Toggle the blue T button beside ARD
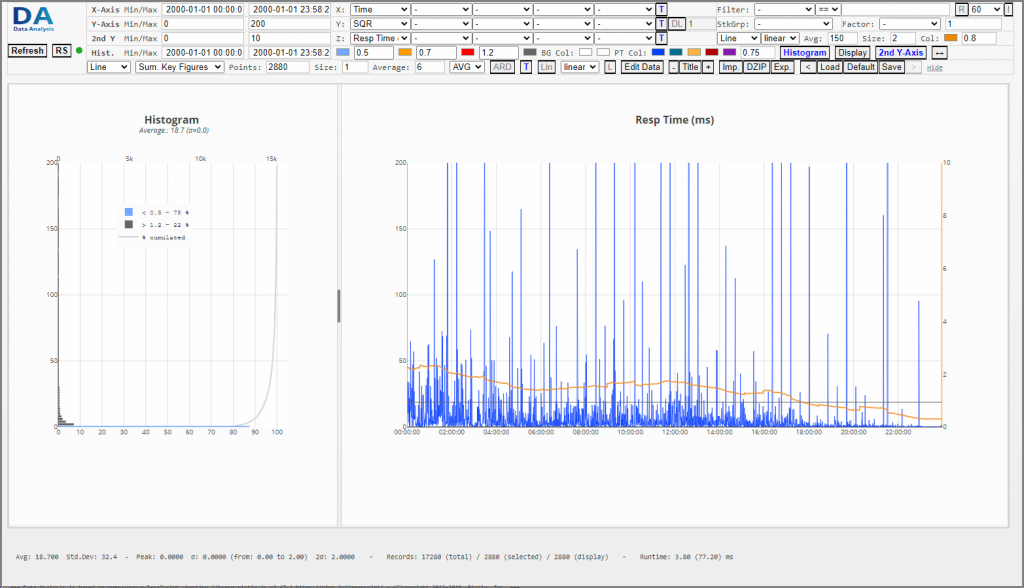 pyautogui.click(x=526, y=67)
